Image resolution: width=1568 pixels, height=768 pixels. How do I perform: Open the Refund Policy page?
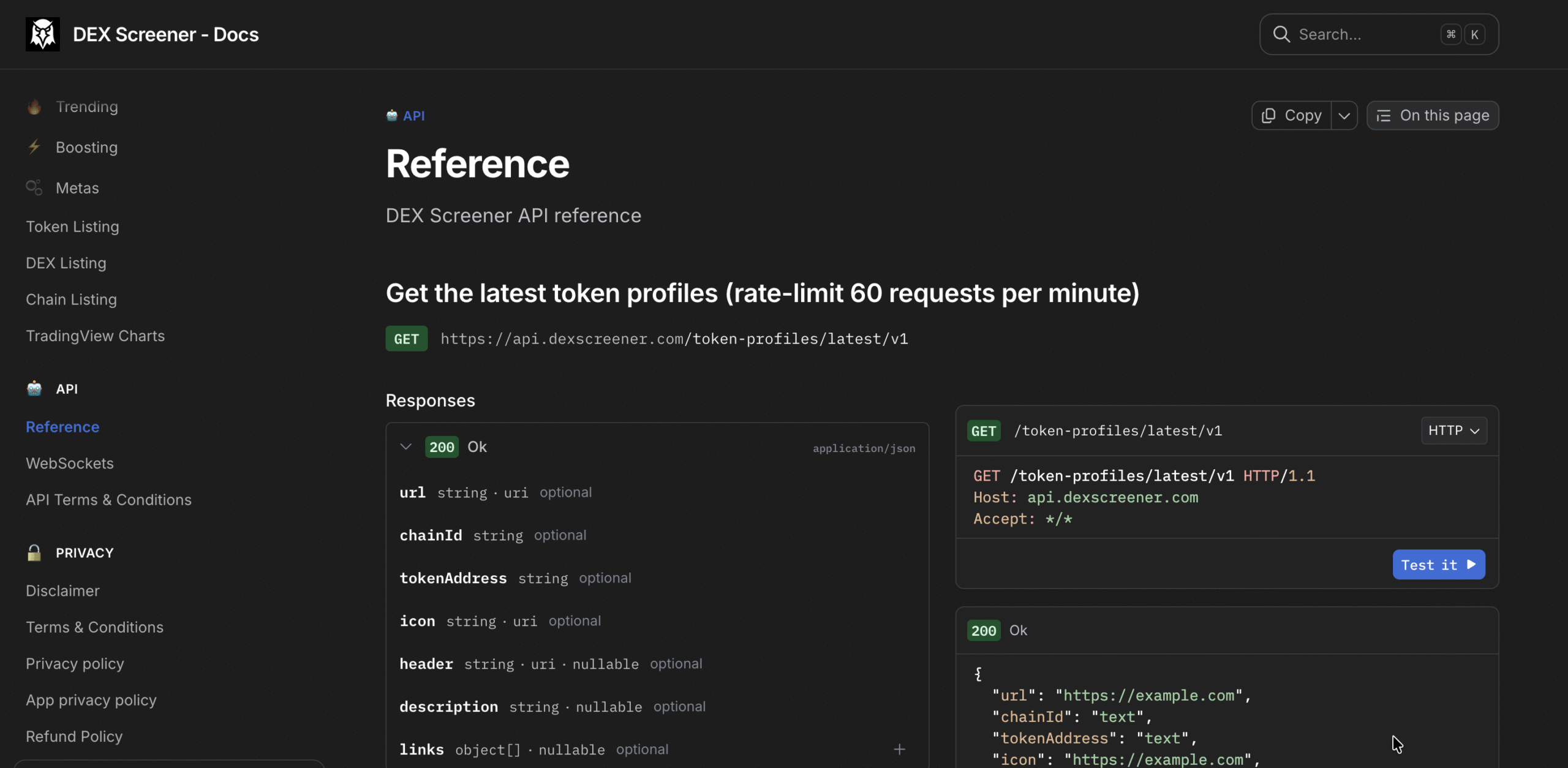[74, 736]
